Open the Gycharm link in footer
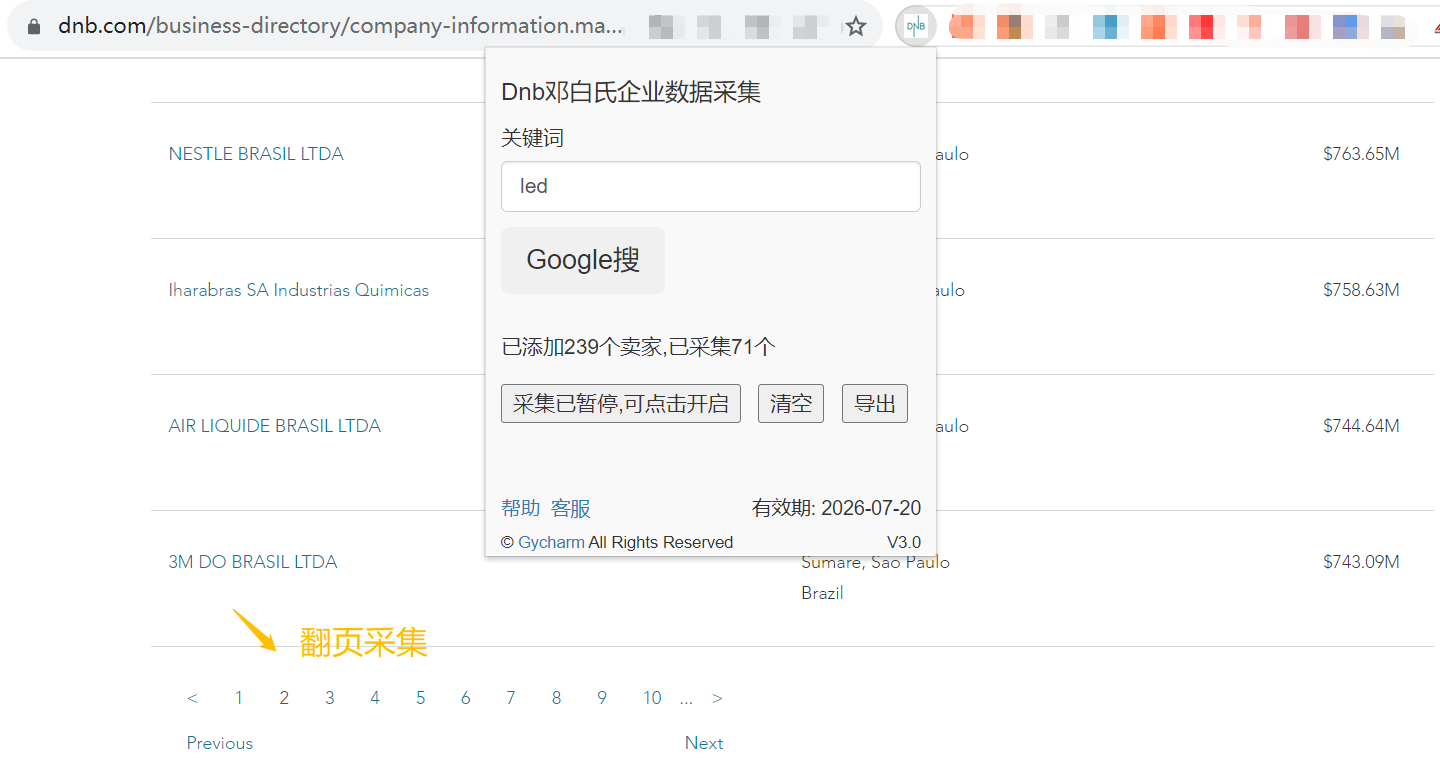The image size is (1440, 777). (551, 542)
